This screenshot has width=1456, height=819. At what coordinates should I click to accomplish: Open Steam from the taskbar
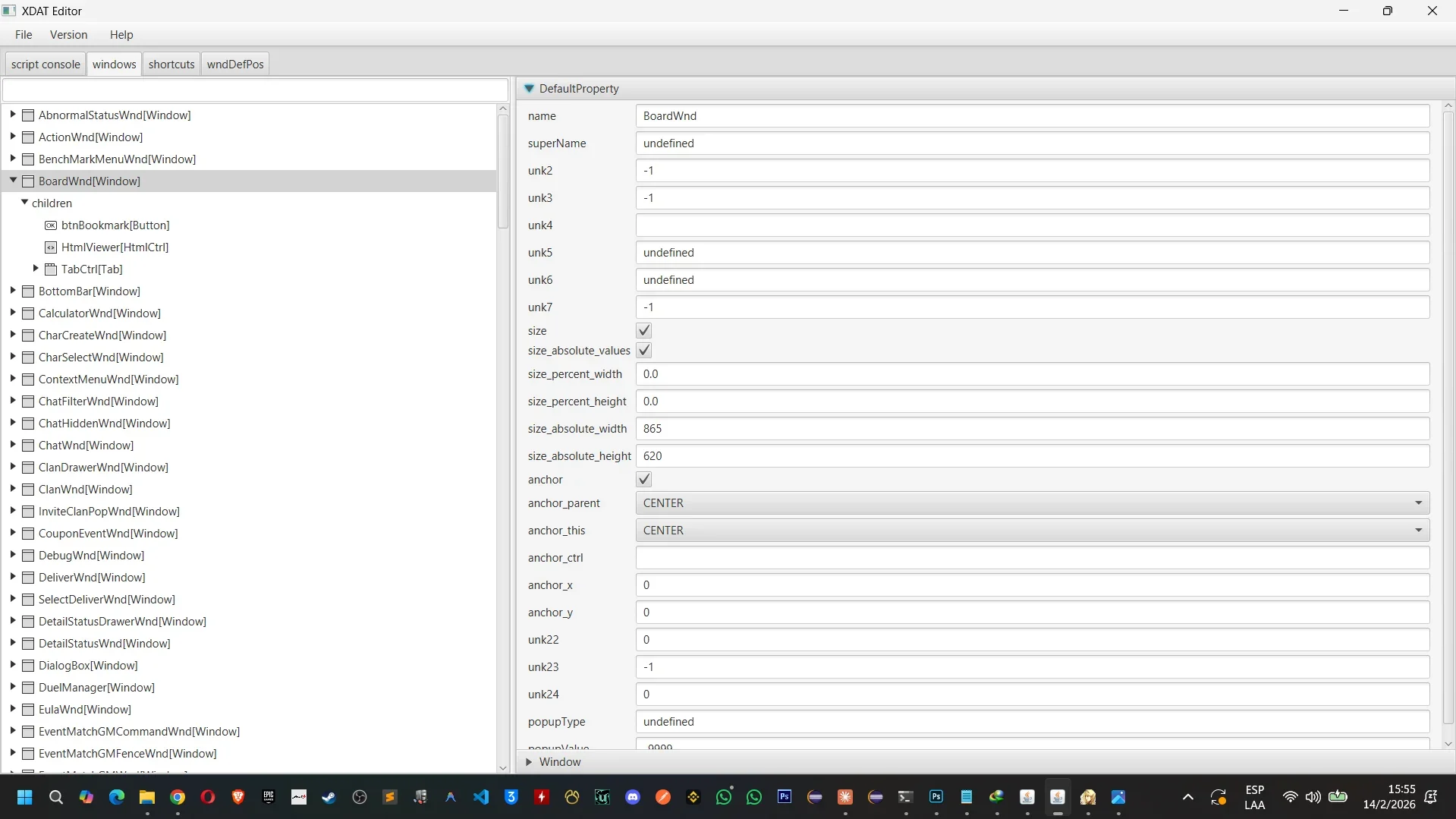coord(329,797)
